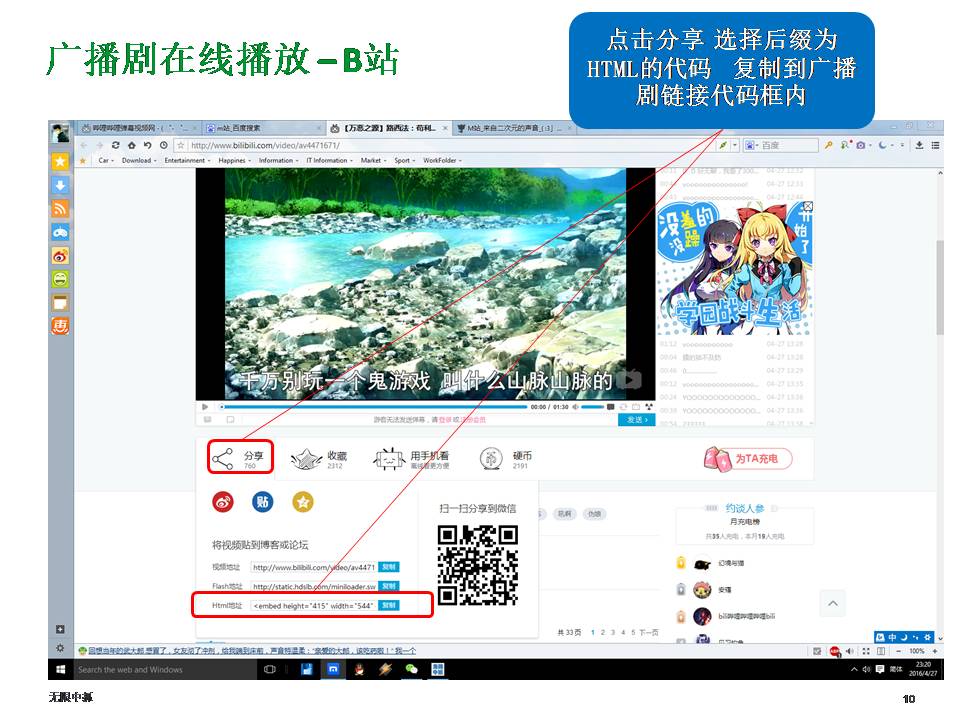Toggle widescreen icon in player
The width and height of the screenshot is (960, 720).
tap(636, 407)
